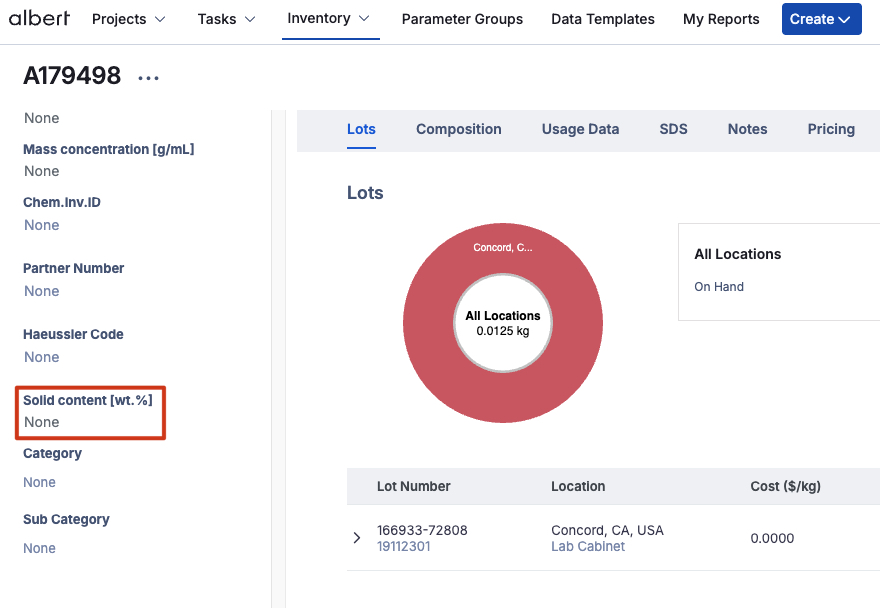Open the SDS tab
This screenshot has width=880, height=608.
(673, 129)
